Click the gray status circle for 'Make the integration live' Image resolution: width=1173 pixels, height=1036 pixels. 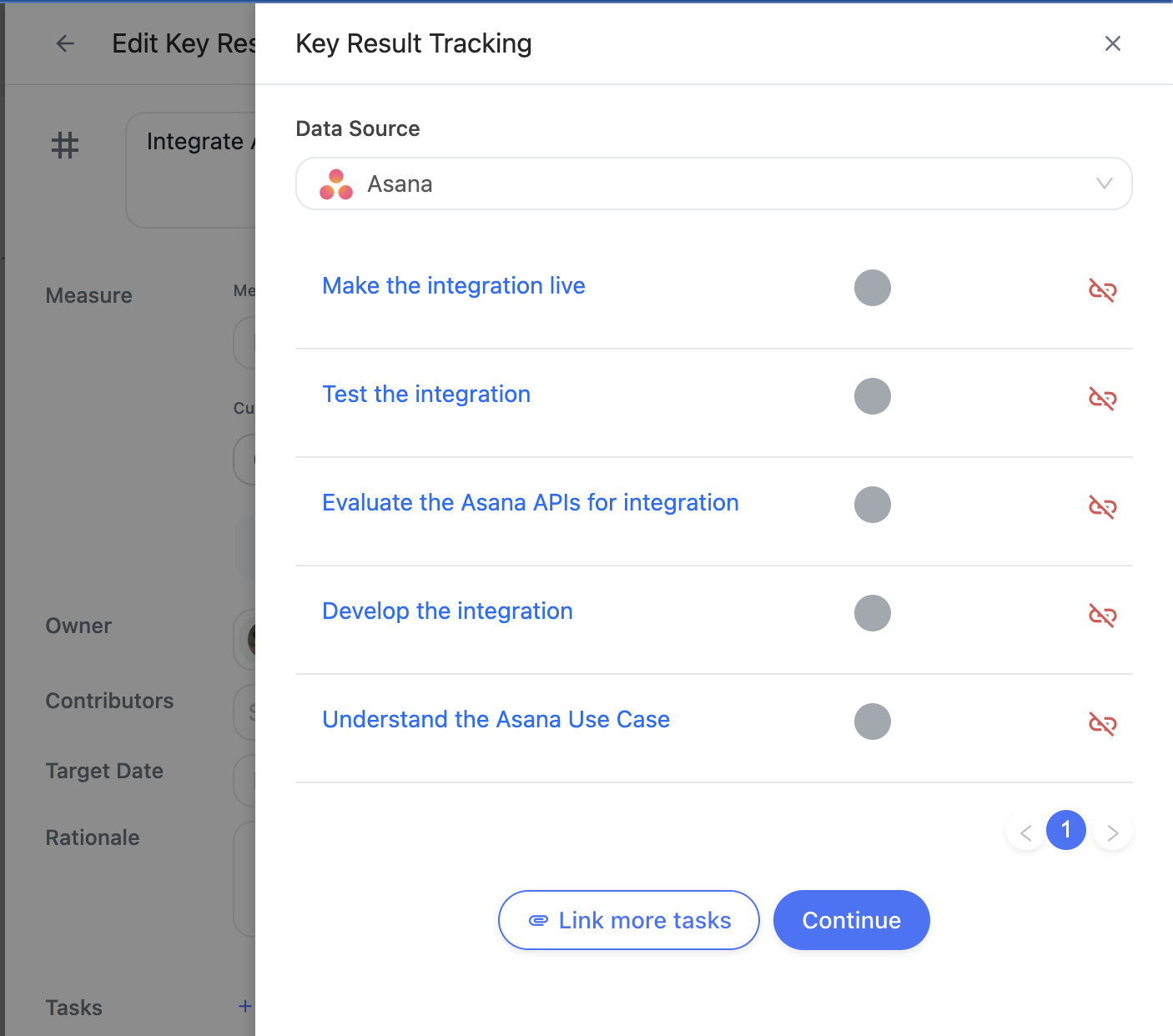(873, 288)
